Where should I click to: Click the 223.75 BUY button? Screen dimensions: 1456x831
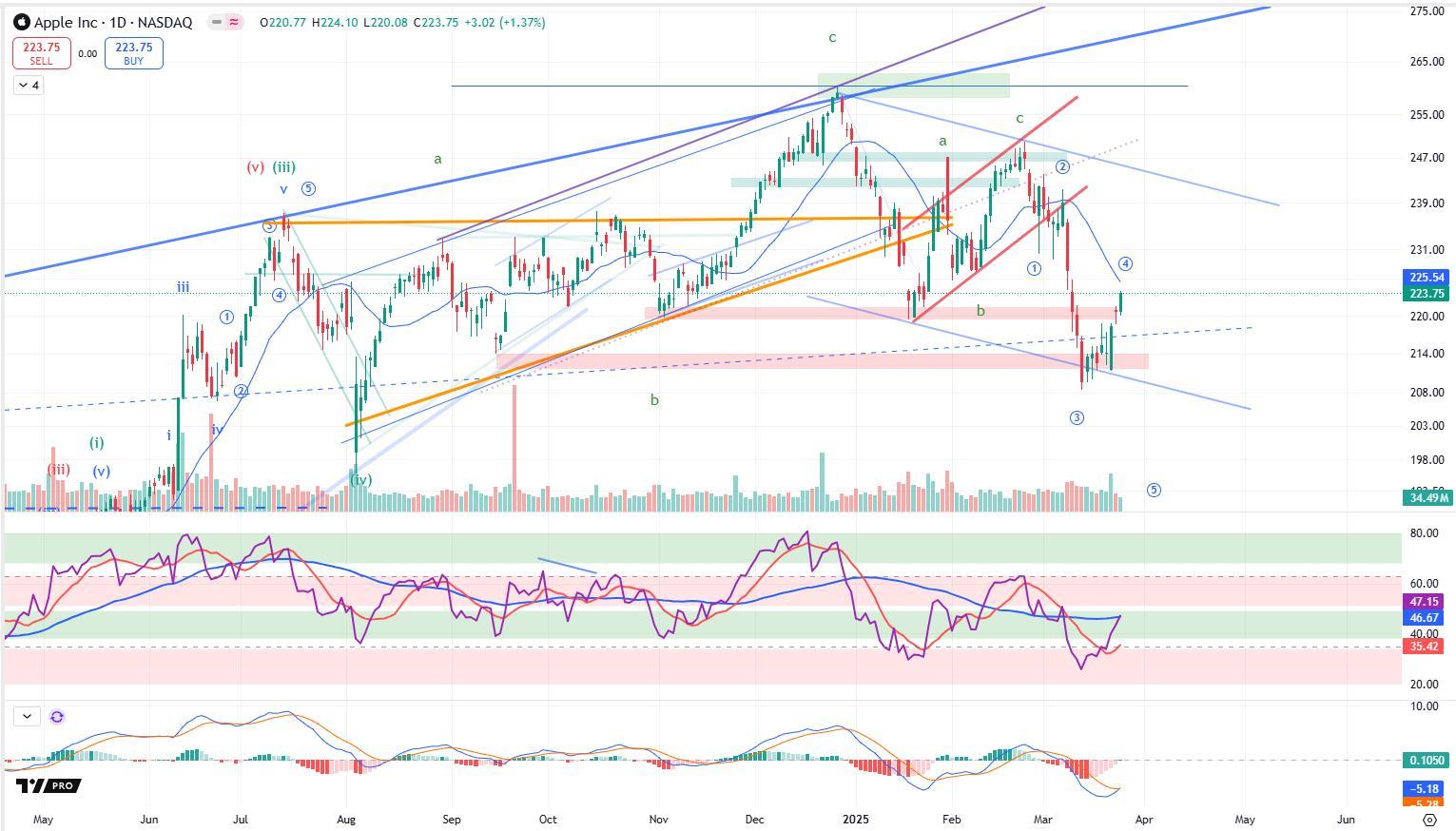pyautogui.click(x=133, y=53)
